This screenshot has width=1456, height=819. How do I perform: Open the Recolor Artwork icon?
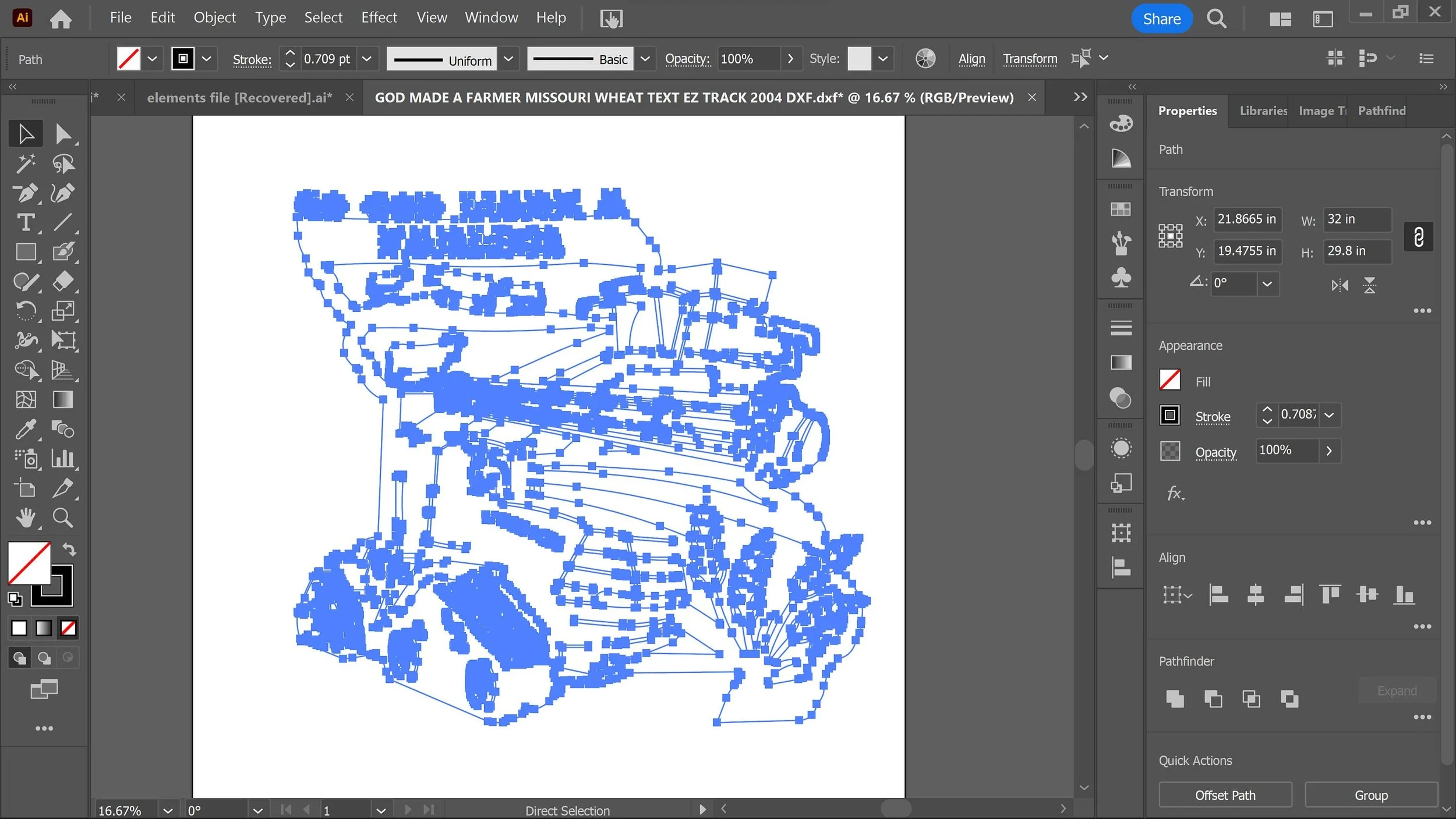click(925, 59)
